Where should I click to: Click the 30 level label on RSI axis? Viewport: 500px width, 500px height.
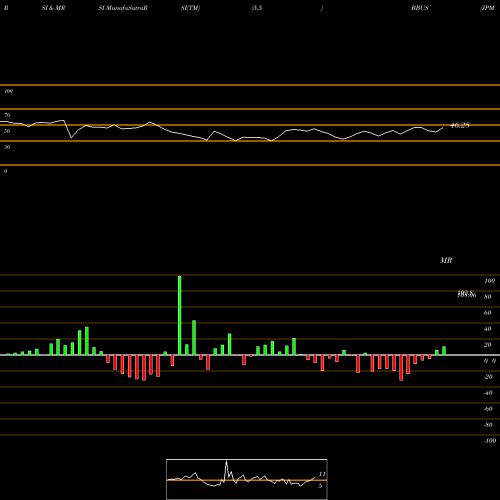tap(7, 147)
